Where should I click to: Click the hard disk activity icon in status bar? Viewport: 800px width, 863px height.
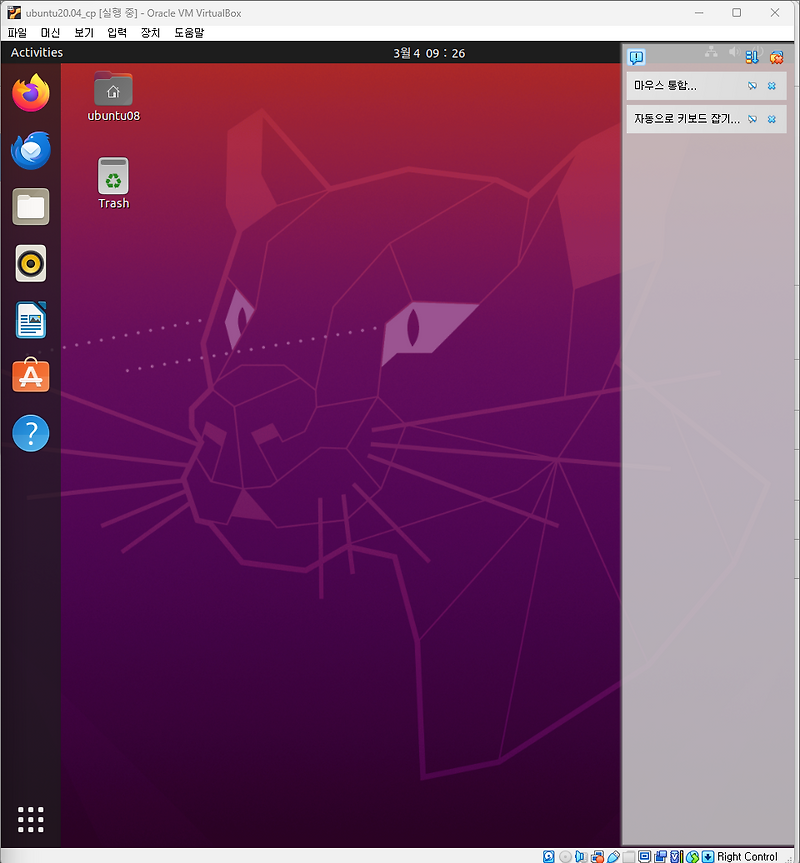tap(548, 856)
